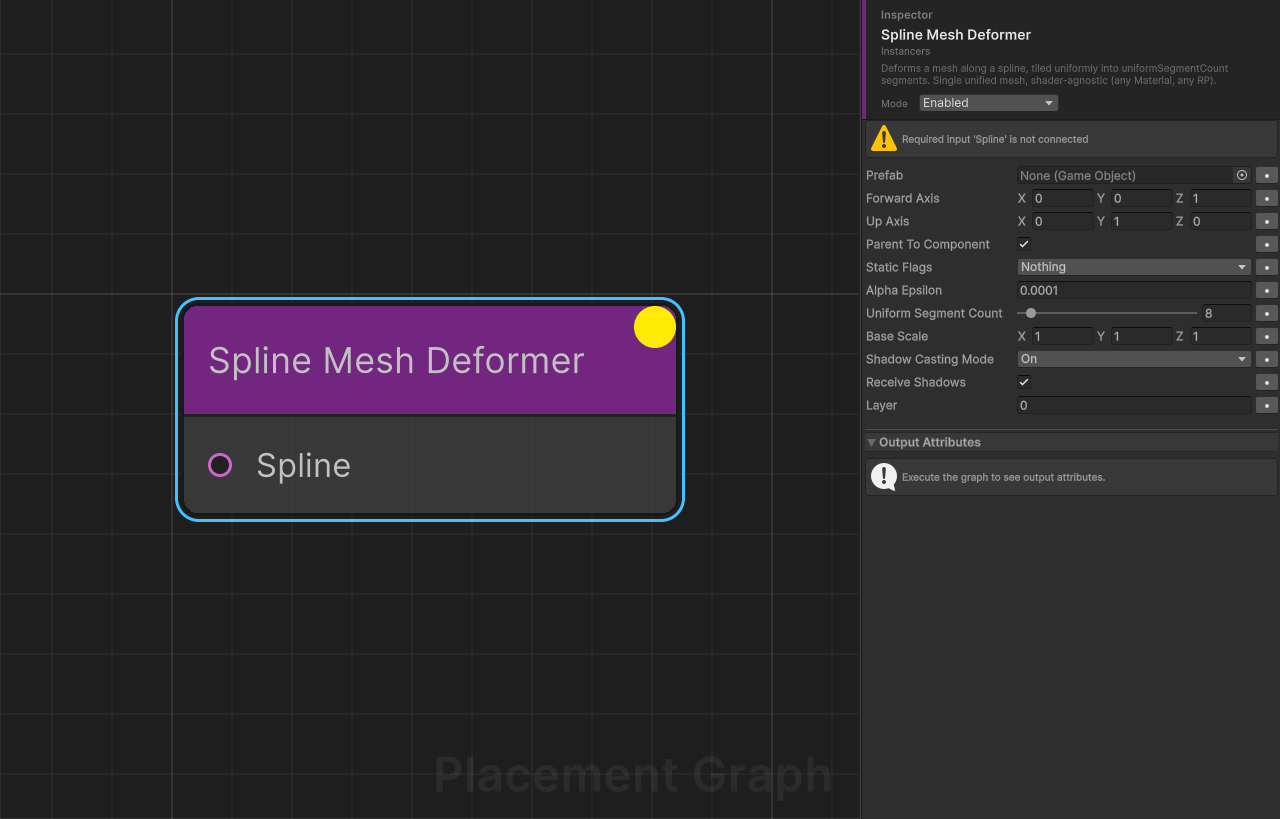
Task: Click the Up Axis X field
Action: pyautogui.click(x=1062, y=221)
